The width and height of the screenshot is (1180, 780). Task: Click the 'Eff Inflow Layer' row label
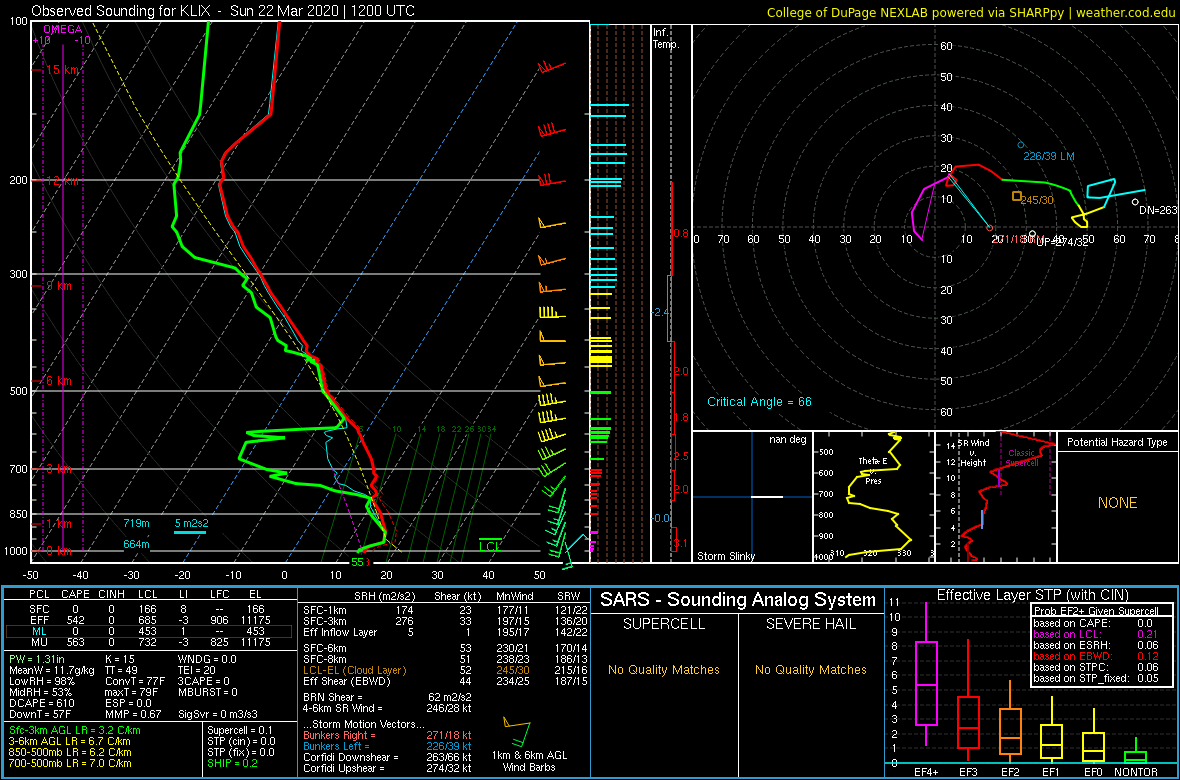tap(339, 631)
